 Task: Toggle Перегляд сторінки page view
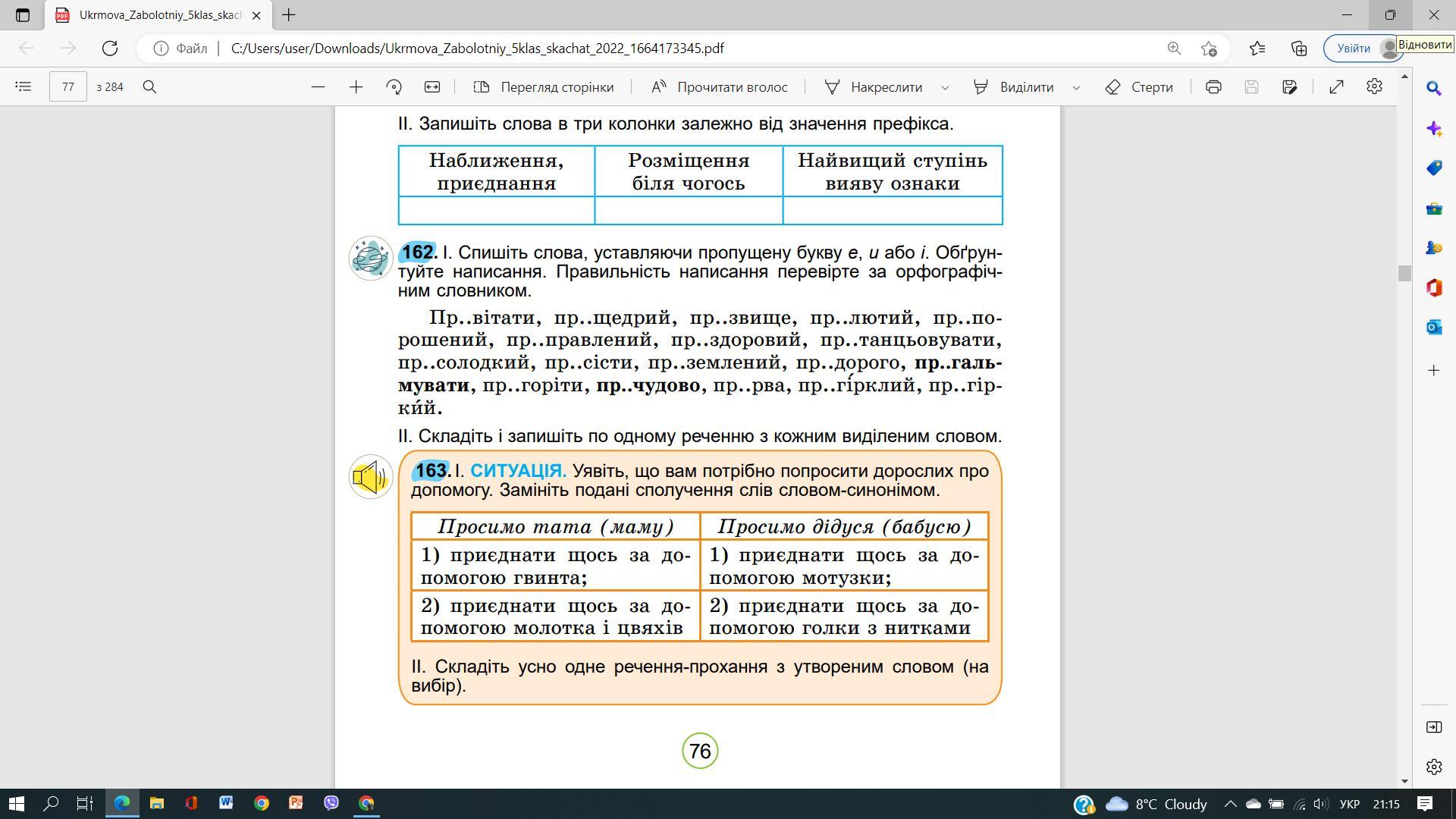point(543,87)
